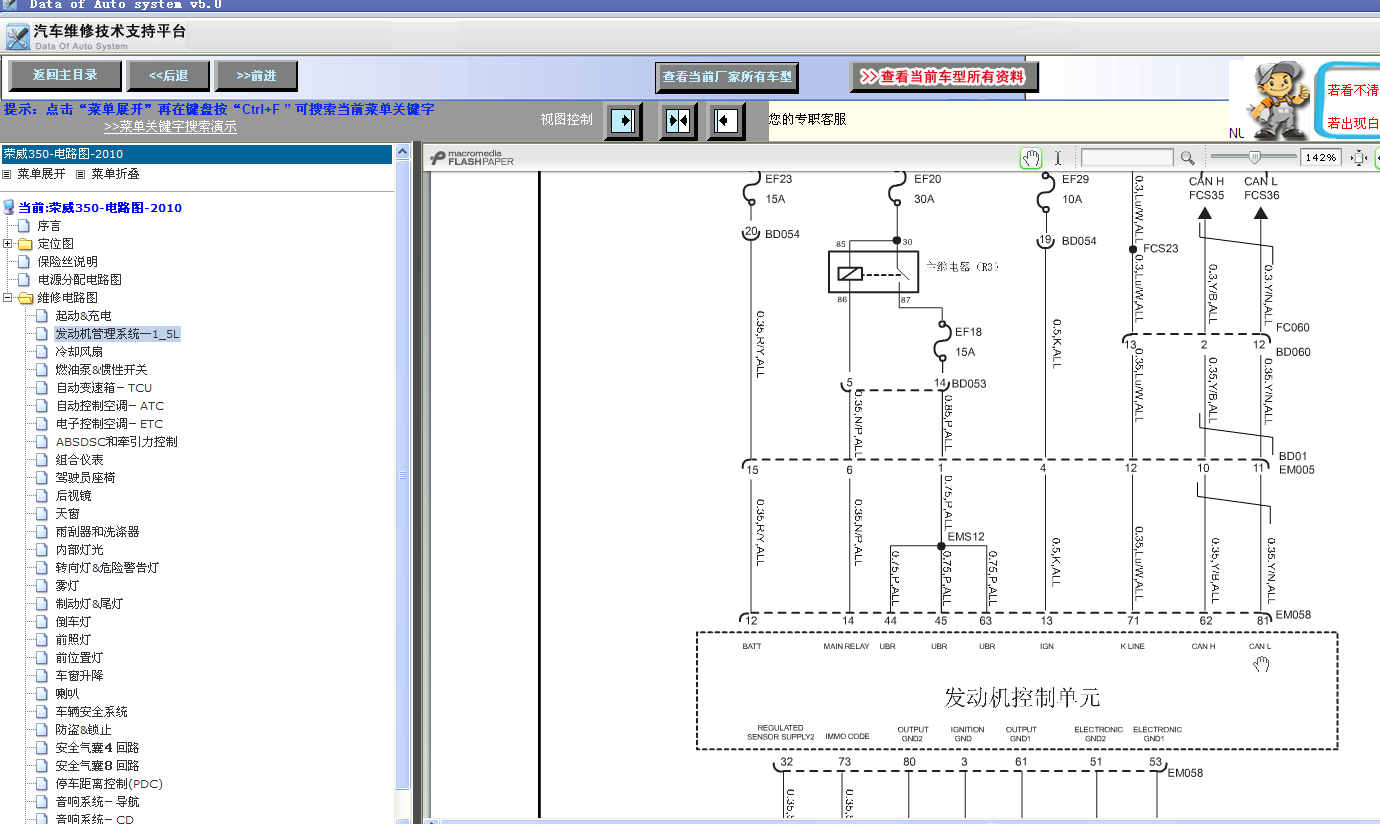The image size is (1380, 824).
Task: Open the 自动变速箱- TCU diagram
Action: [104, 388]
